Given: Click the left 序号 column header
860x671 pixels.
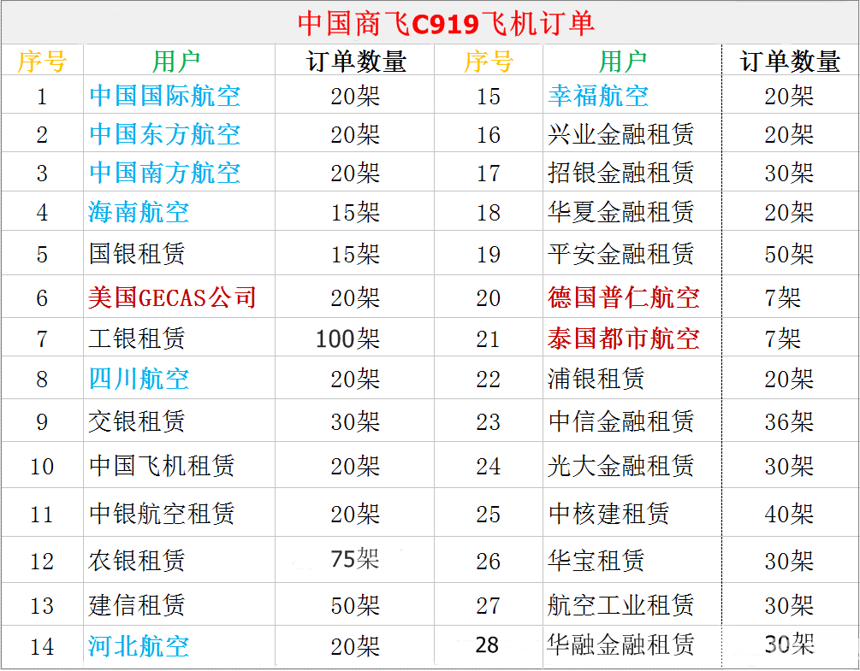Looking at the screenshot, I should pyautogui.click(x=42, y=60).
